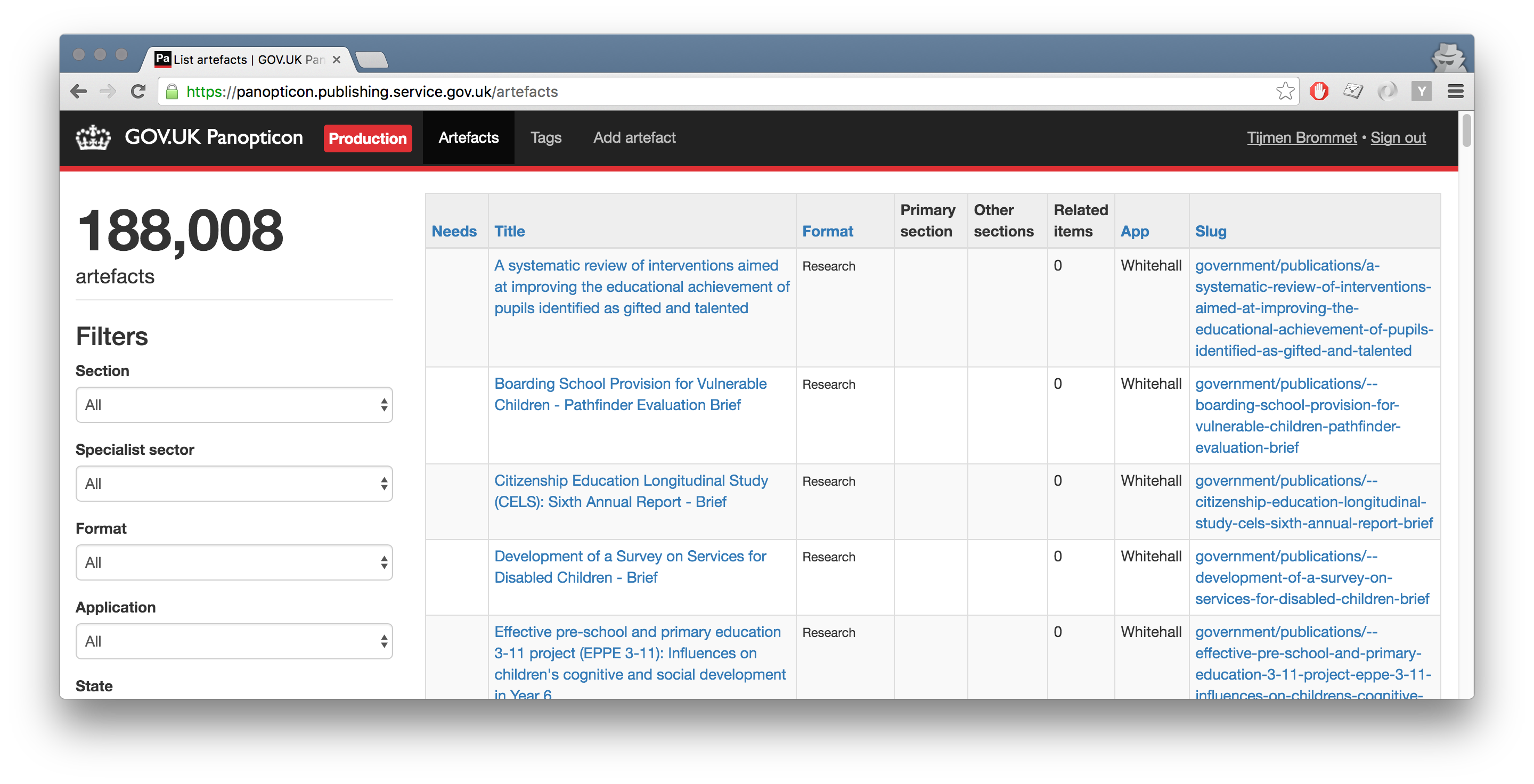Expand the Format filter dropdown
This screenshot has height=784, width=1534.
coord(234,562)
